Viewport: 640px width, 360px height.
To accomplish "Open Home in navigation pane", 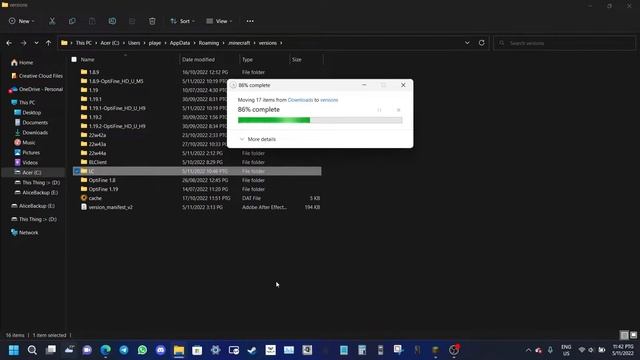I will coord(22,62).
